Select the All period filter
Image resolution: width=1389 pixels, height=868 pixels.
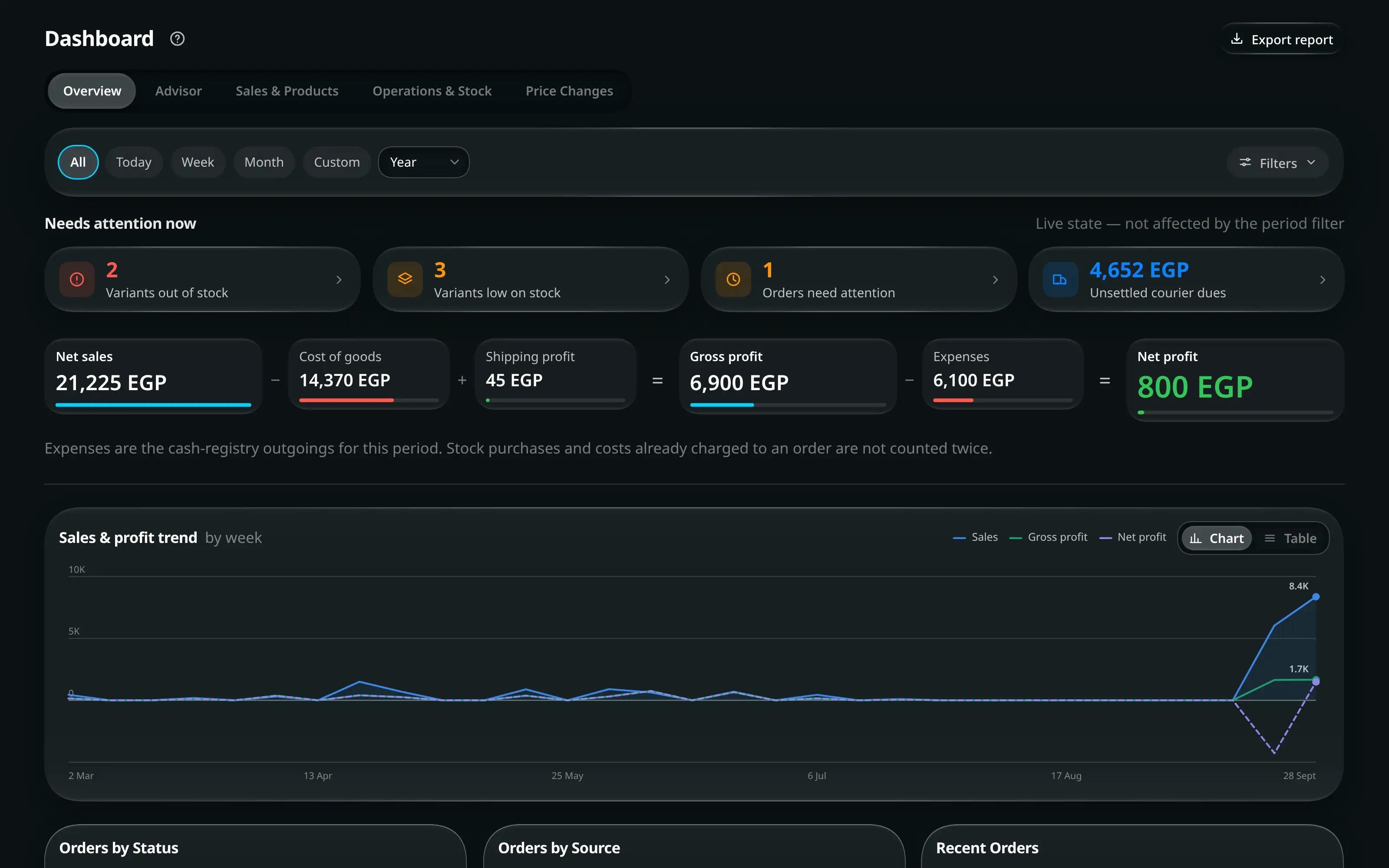[x=78, y=162]
